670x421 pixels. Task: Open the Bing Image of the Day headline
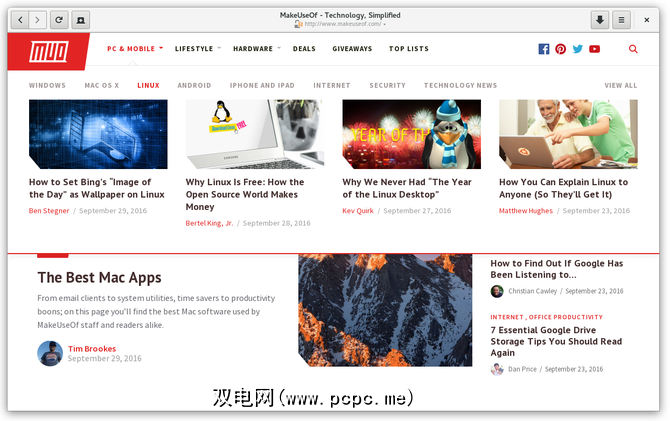97,188
